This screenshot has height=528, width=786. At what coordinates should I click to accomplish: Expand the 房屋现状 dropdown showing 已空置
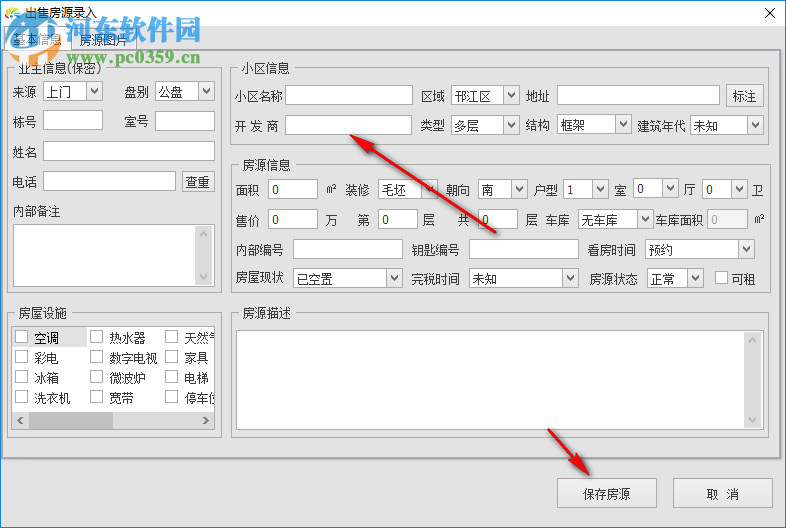pyautogui.click(x=348, y=278)
